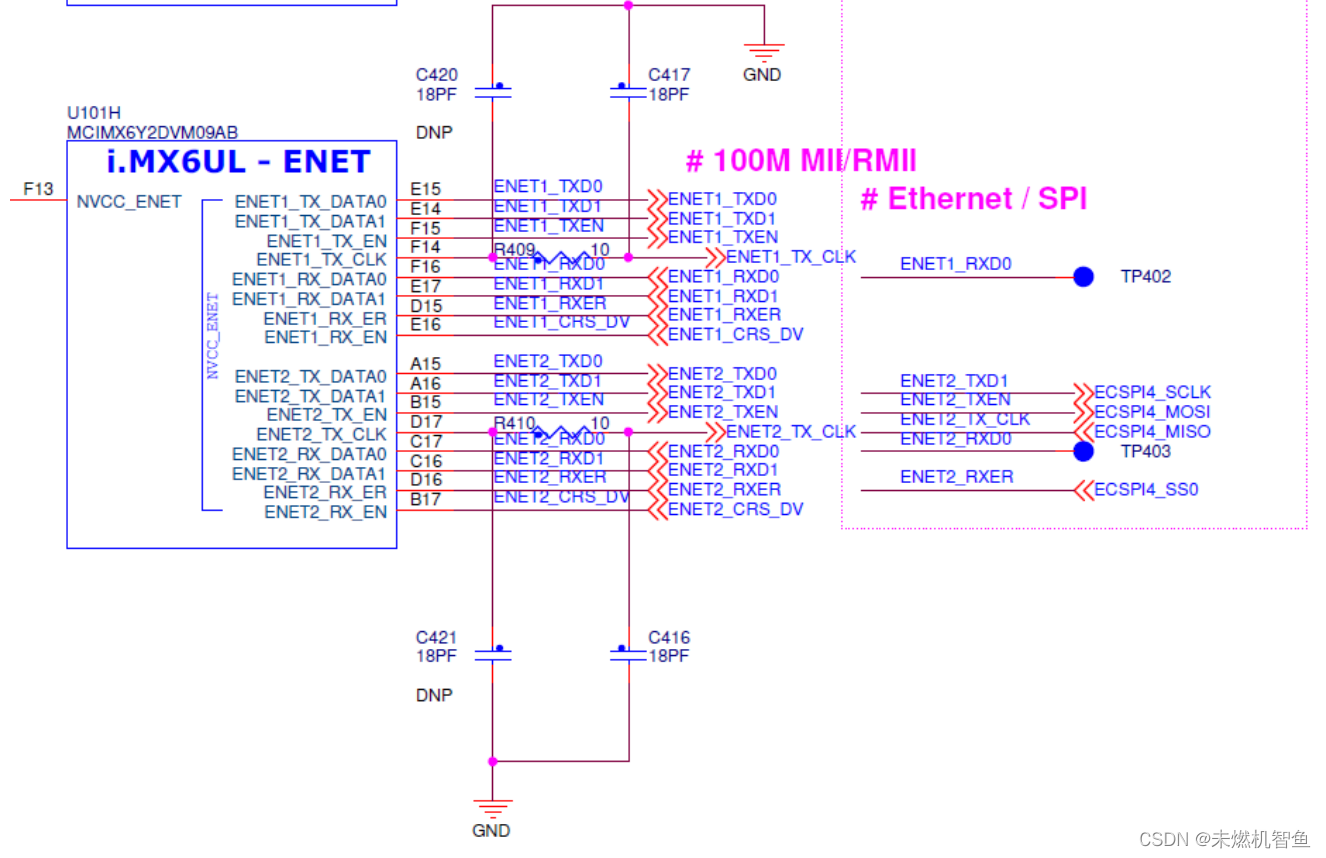Select ground symbol wired to C421
The image size is (1326, 858).
[x=492, y=809]
